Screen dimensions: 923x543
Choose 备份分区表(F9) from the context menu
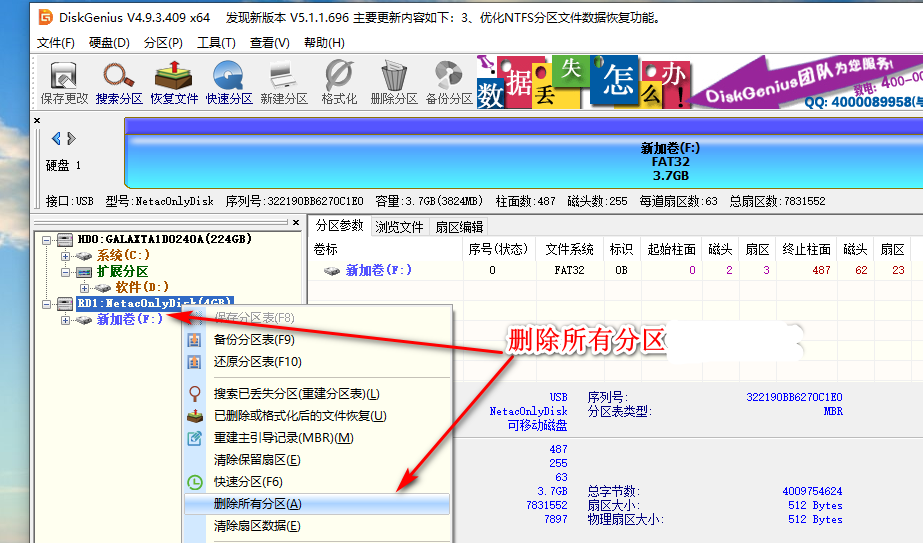[317, 340]
